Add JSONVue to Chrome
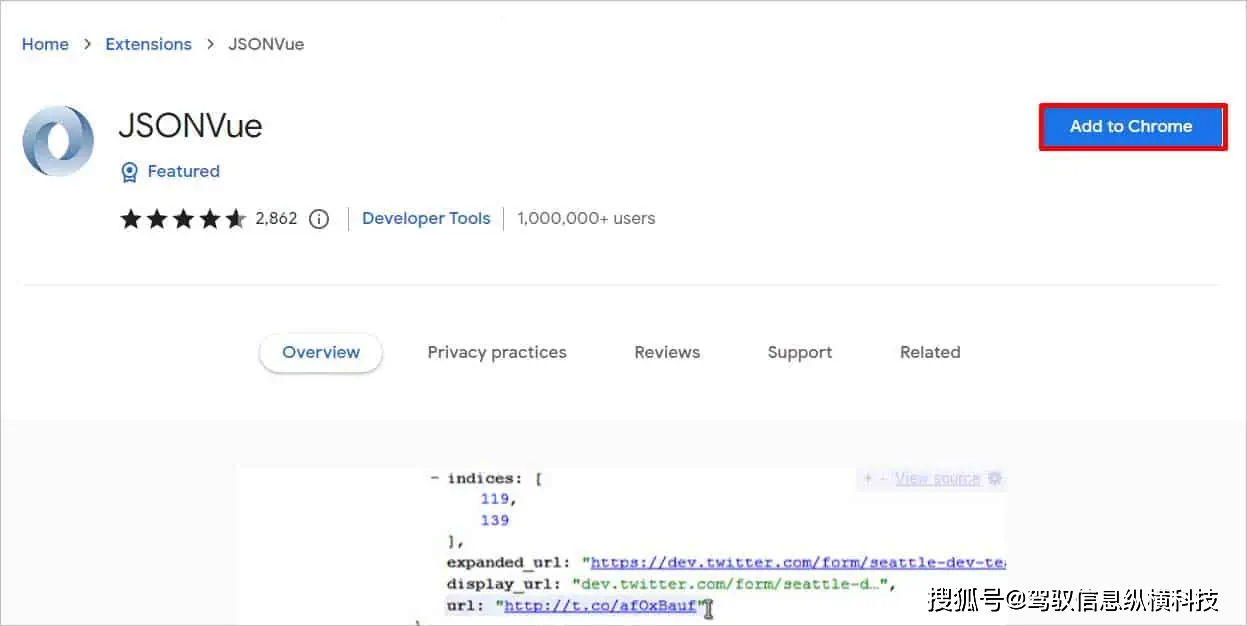Viewport: 1247px width, 626px height. 1131,127
